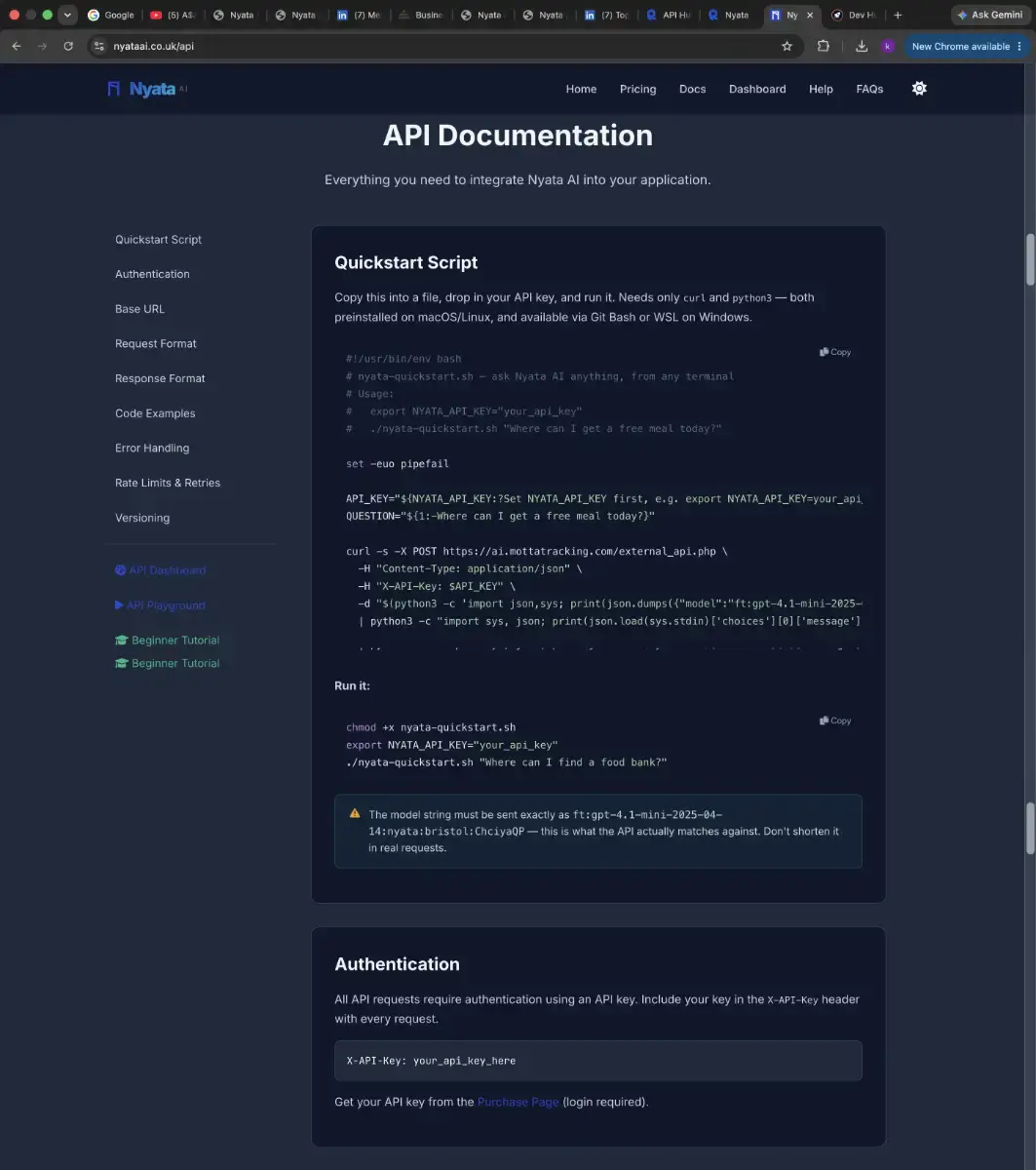Jump to Response Format in sidebar
Image resolution: width=1036 pixels, height=1170 pixels.
[x=160, y=378]
